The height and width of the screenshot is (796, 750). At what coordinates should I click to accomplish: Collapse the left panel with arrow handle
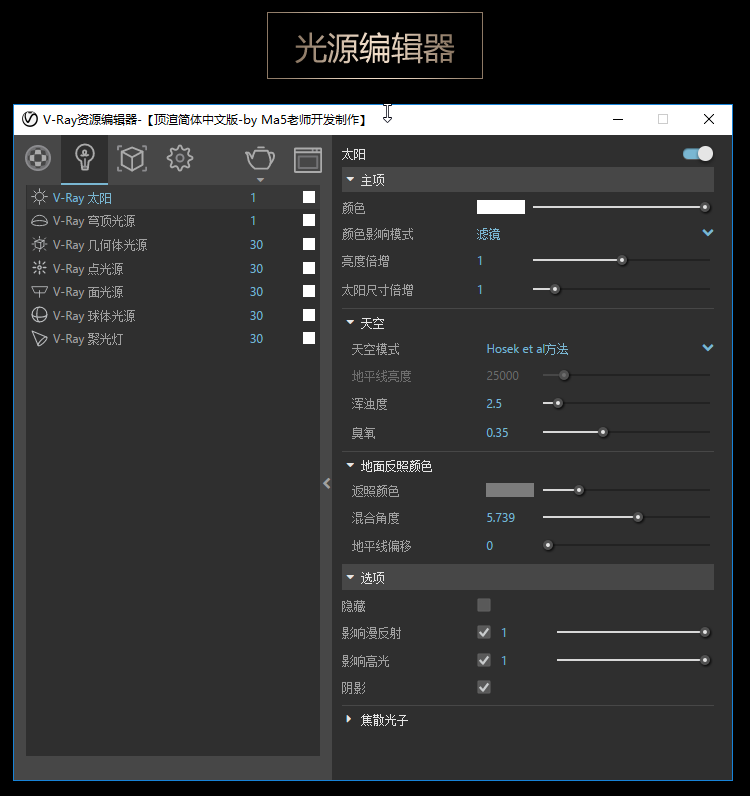(x=327, y=483)
